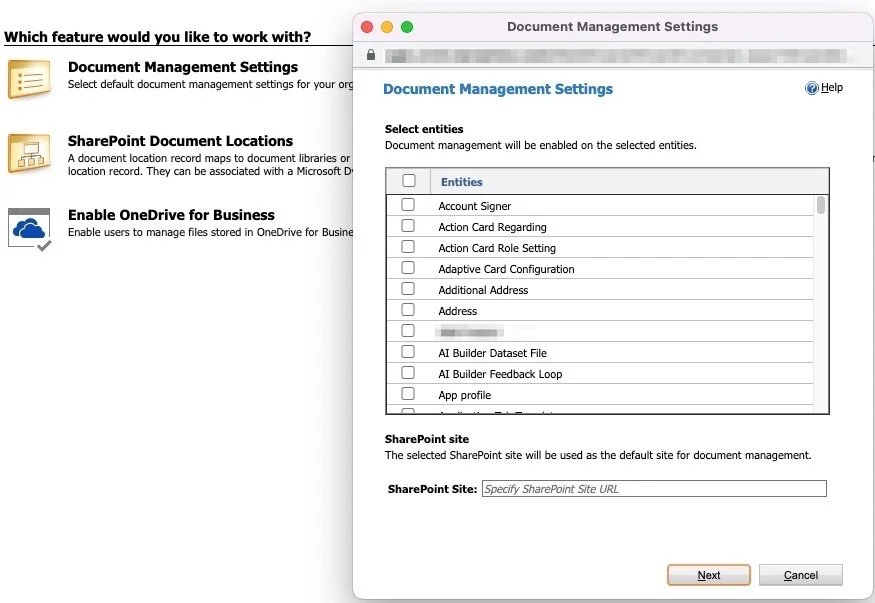Click Document Management Settings heading link
Image resolution: width=875 pixels, height=603 pixels.
182,67
